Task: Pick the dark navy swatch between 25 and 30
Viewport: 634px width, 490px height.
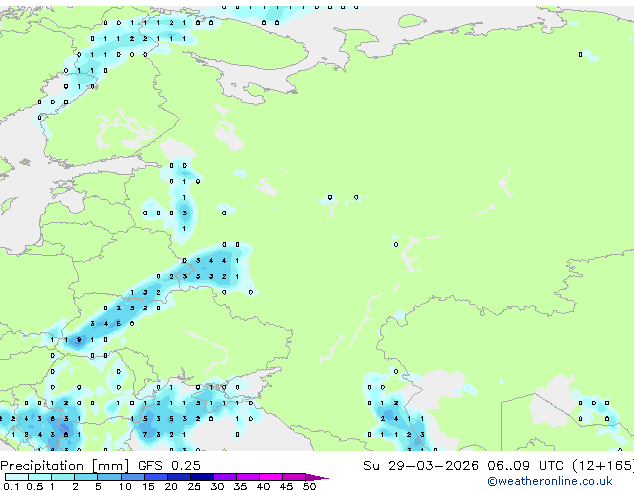Action: pyautogui.click(x=201, y=477)
